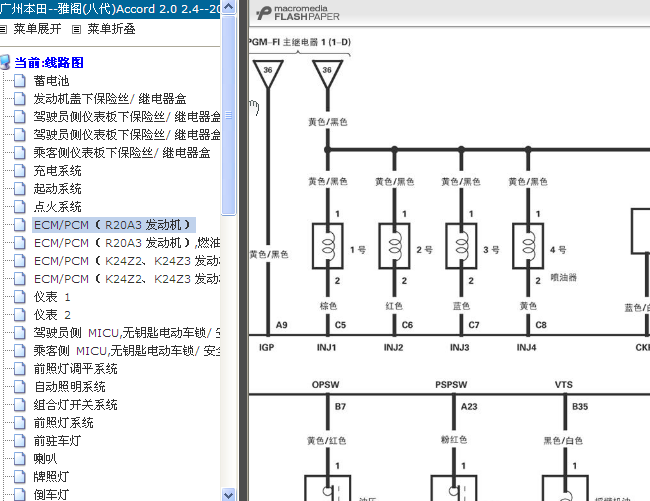
Task: Open the 仪表 2 diagram
Action: coord(52,315)
